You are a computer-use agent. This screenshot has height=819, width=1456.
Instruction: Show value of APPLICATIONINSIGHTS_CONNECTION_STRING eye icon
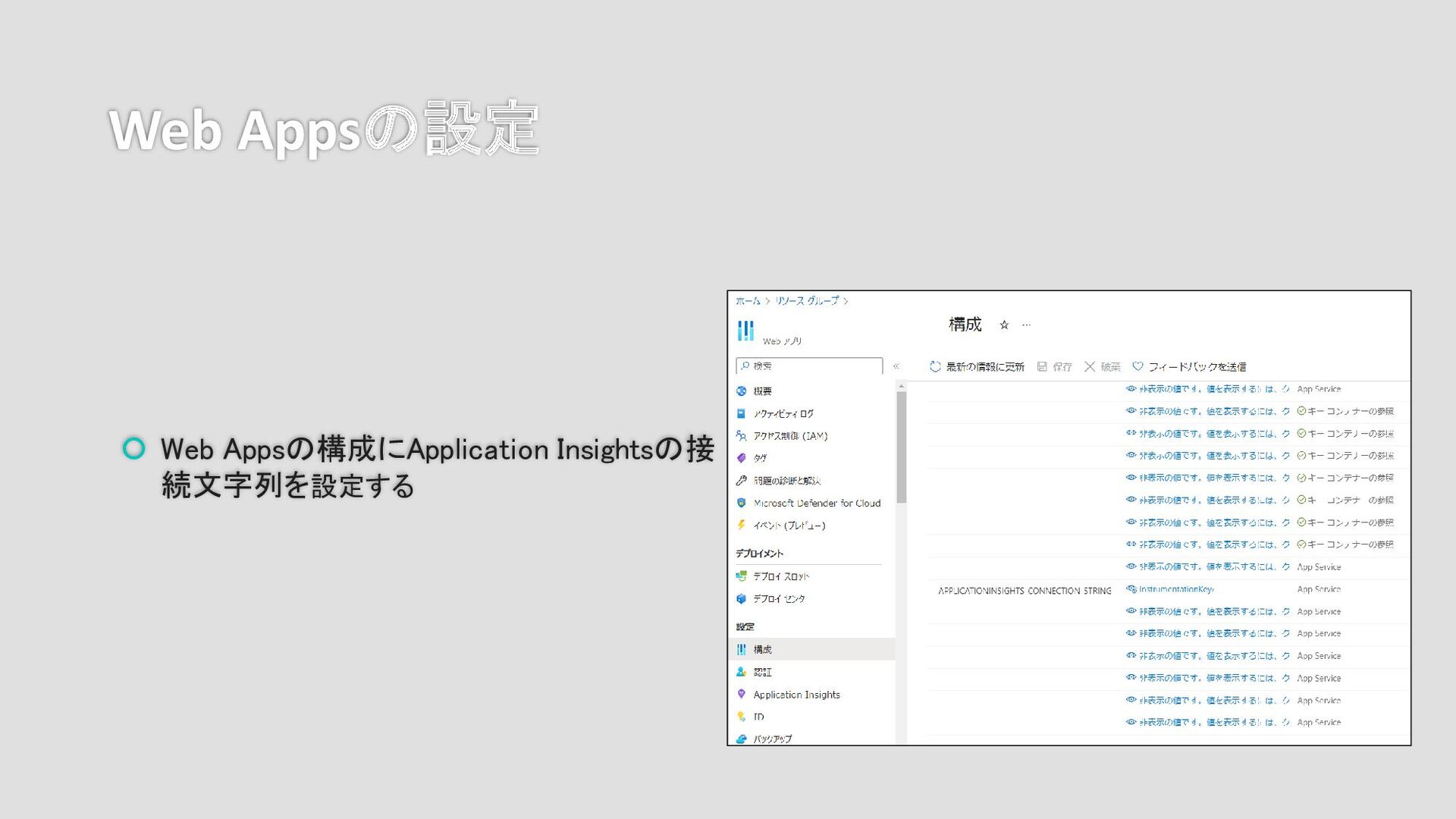(x=1131, y=589)
